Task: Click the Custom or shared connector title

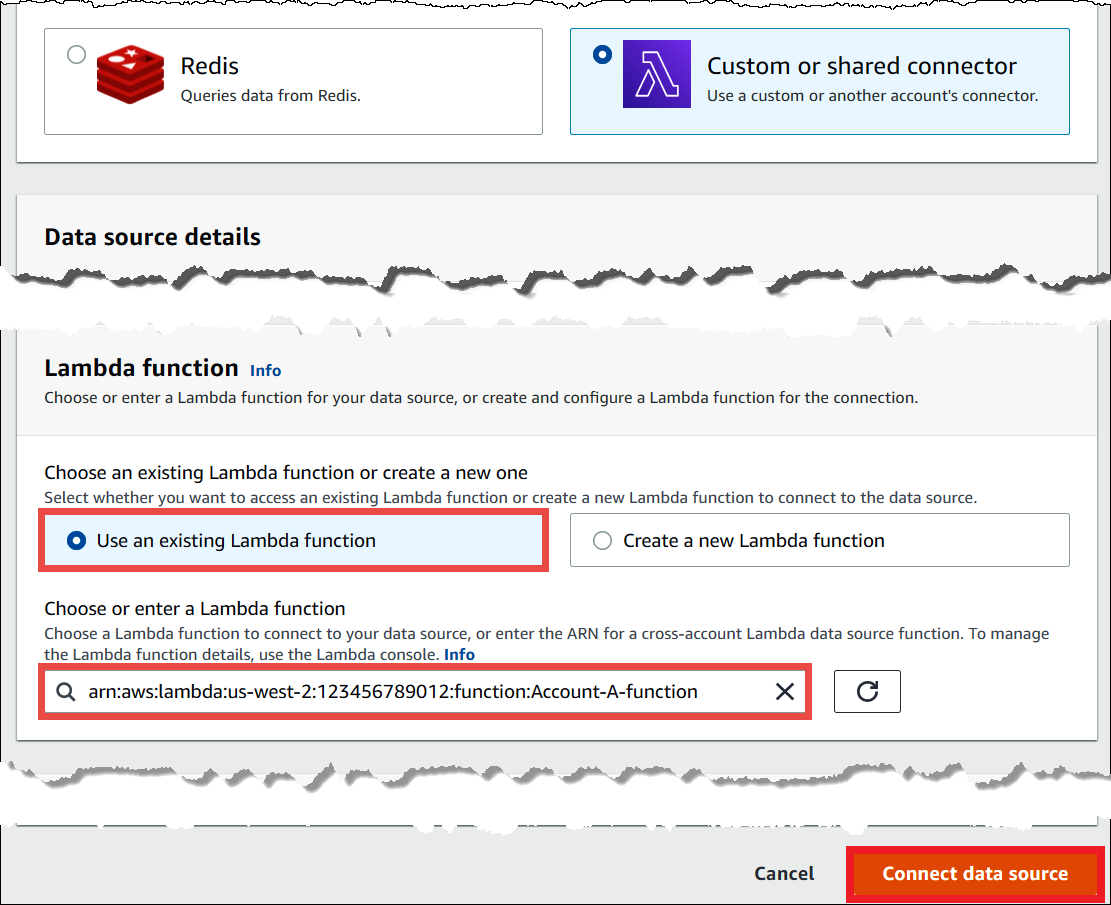Action: pos(861,66)
